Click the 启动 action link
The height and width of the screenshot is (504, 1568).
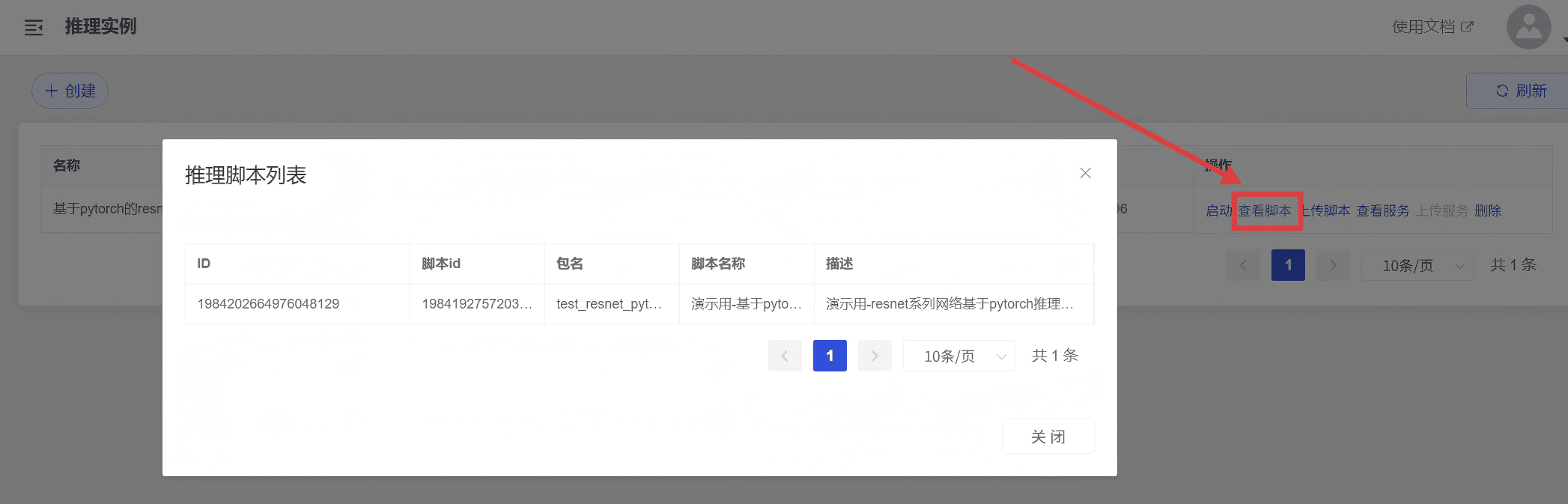tap(1218, 211)
